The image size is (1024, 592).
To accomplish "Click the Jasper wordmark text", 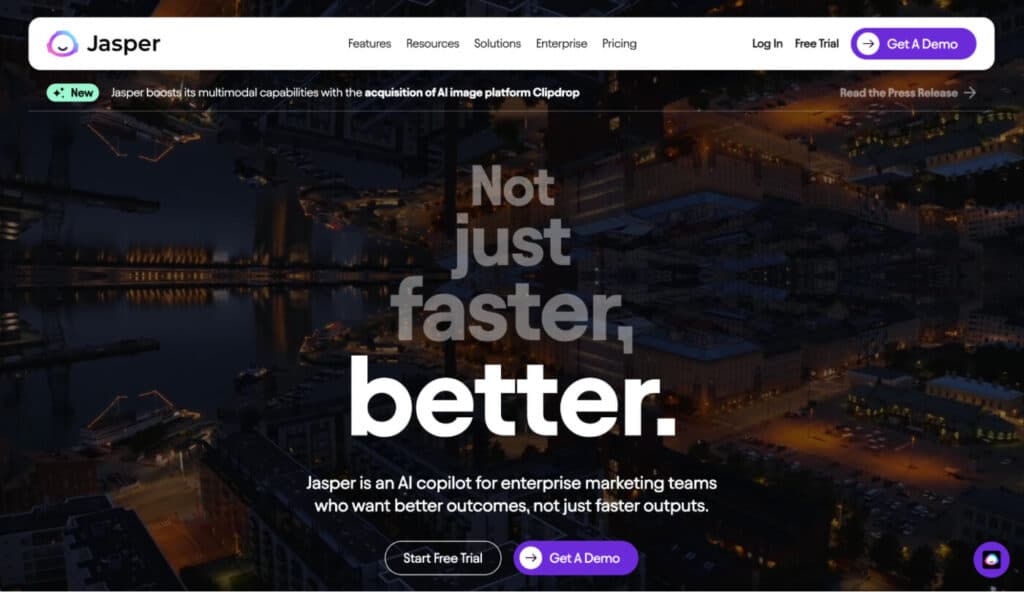I will click(123, 44).
